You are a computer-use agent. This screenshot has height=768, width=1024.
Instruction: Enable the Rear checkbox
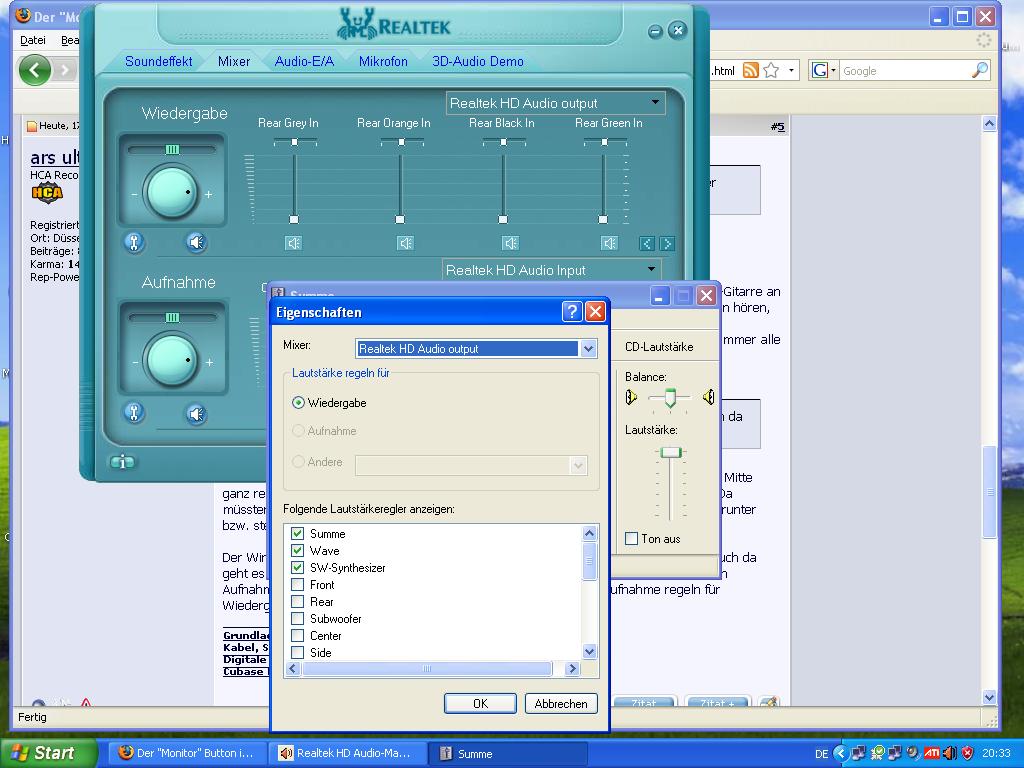tap(298, 601)
